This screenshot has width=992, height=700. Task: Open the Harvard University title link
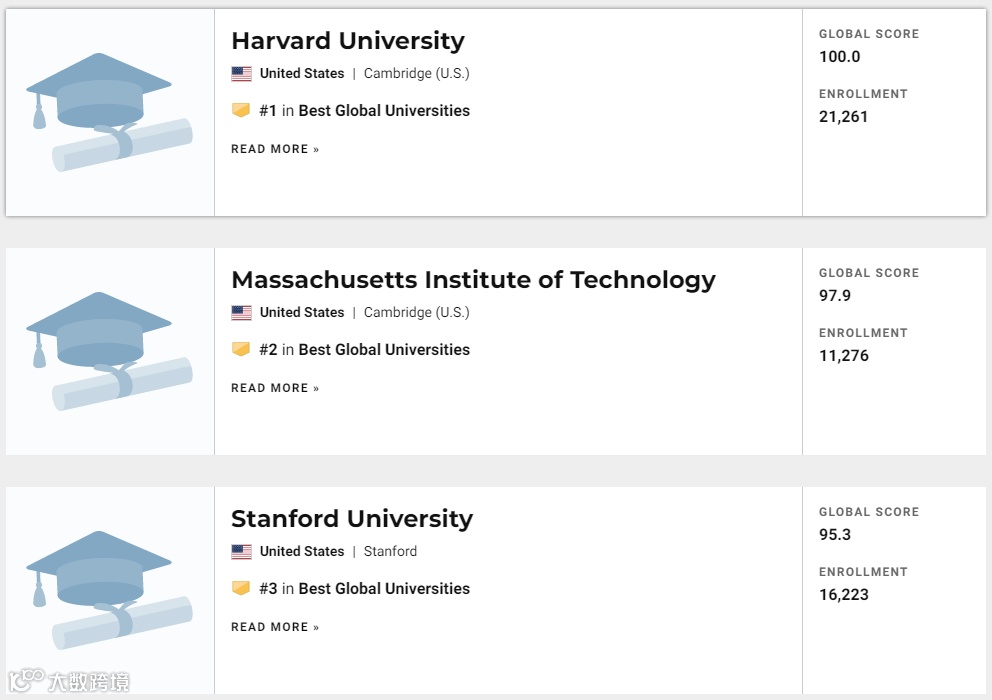(348, 41)
